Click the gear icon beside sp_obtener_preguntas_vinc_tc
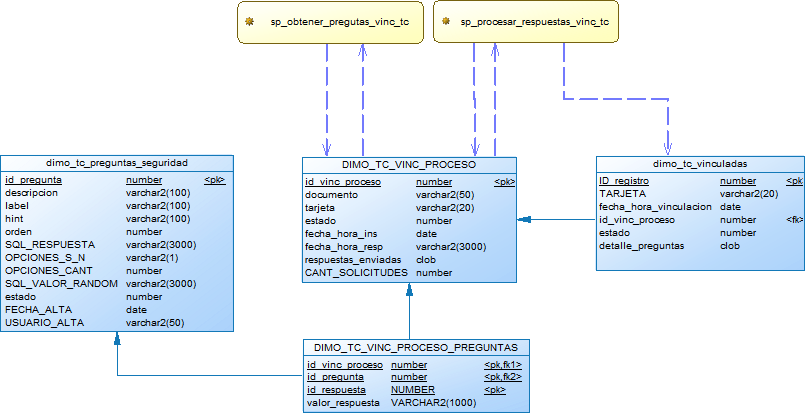The image size is (805, 413). pyautogui.click(x=248, y=21)
